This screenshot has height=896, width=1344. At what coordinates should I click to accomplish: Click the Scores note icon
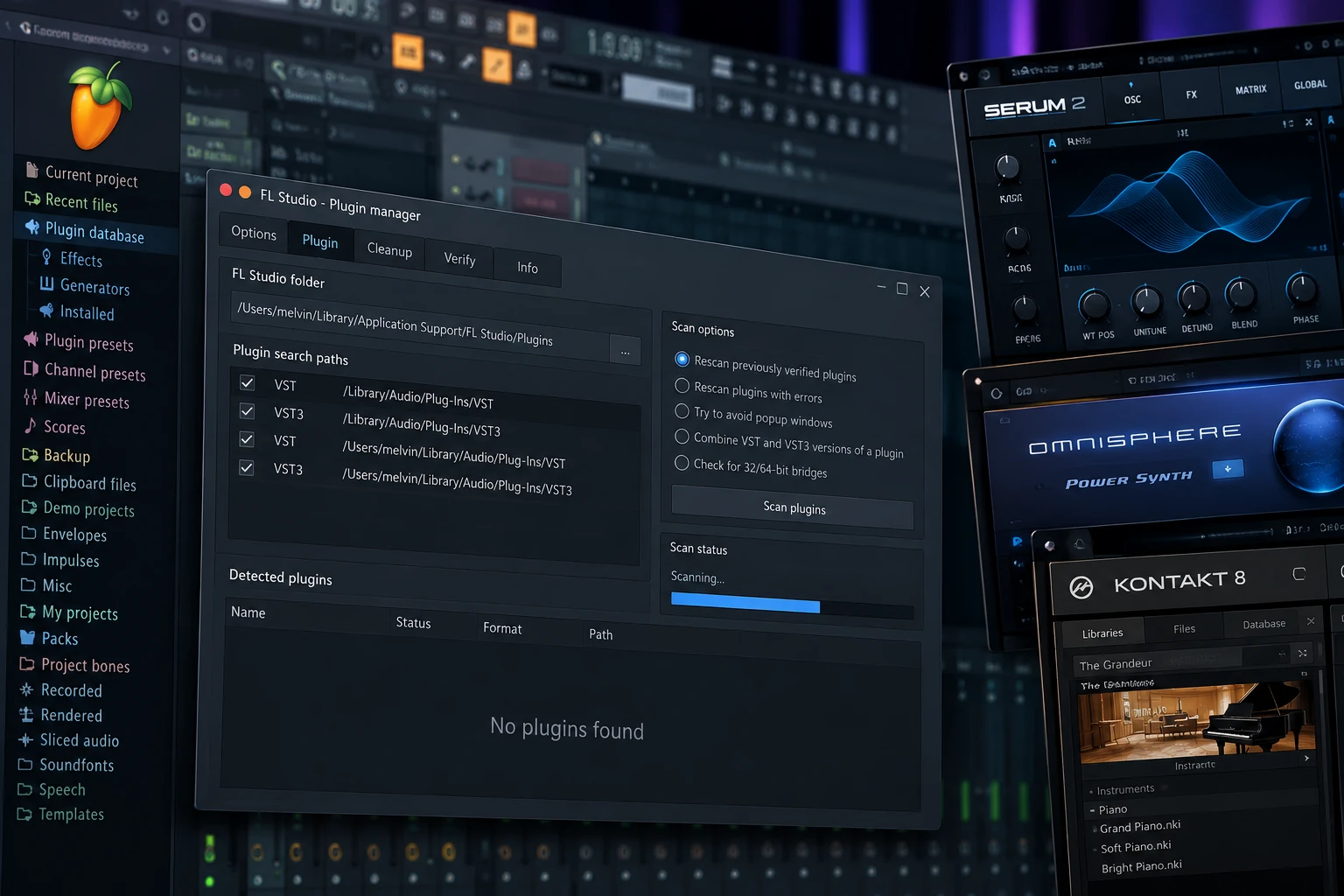[x=31, y=425]
